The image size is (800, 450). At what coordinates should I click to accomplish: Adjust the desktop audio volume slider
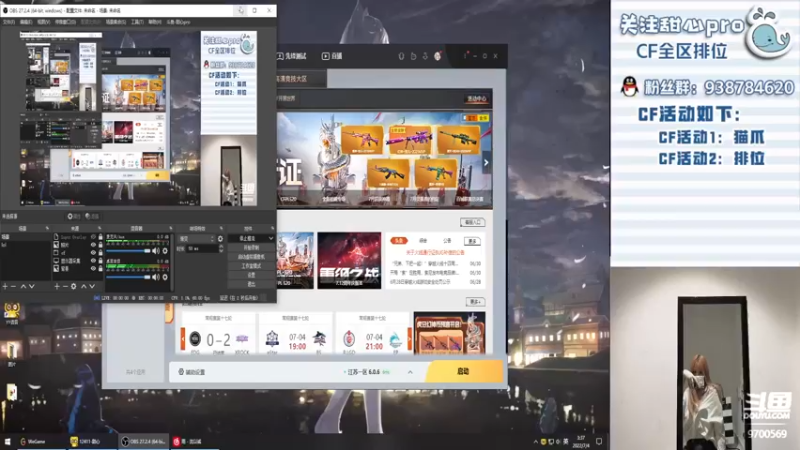(x=128, y=277)
